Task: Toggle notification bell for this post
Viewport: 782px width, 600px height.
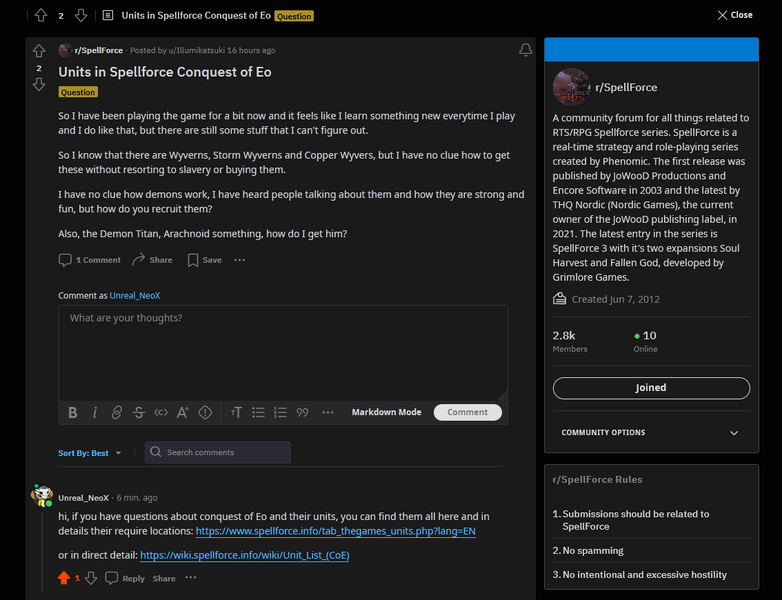Action: pyautogui.click(x=525, y=50)
